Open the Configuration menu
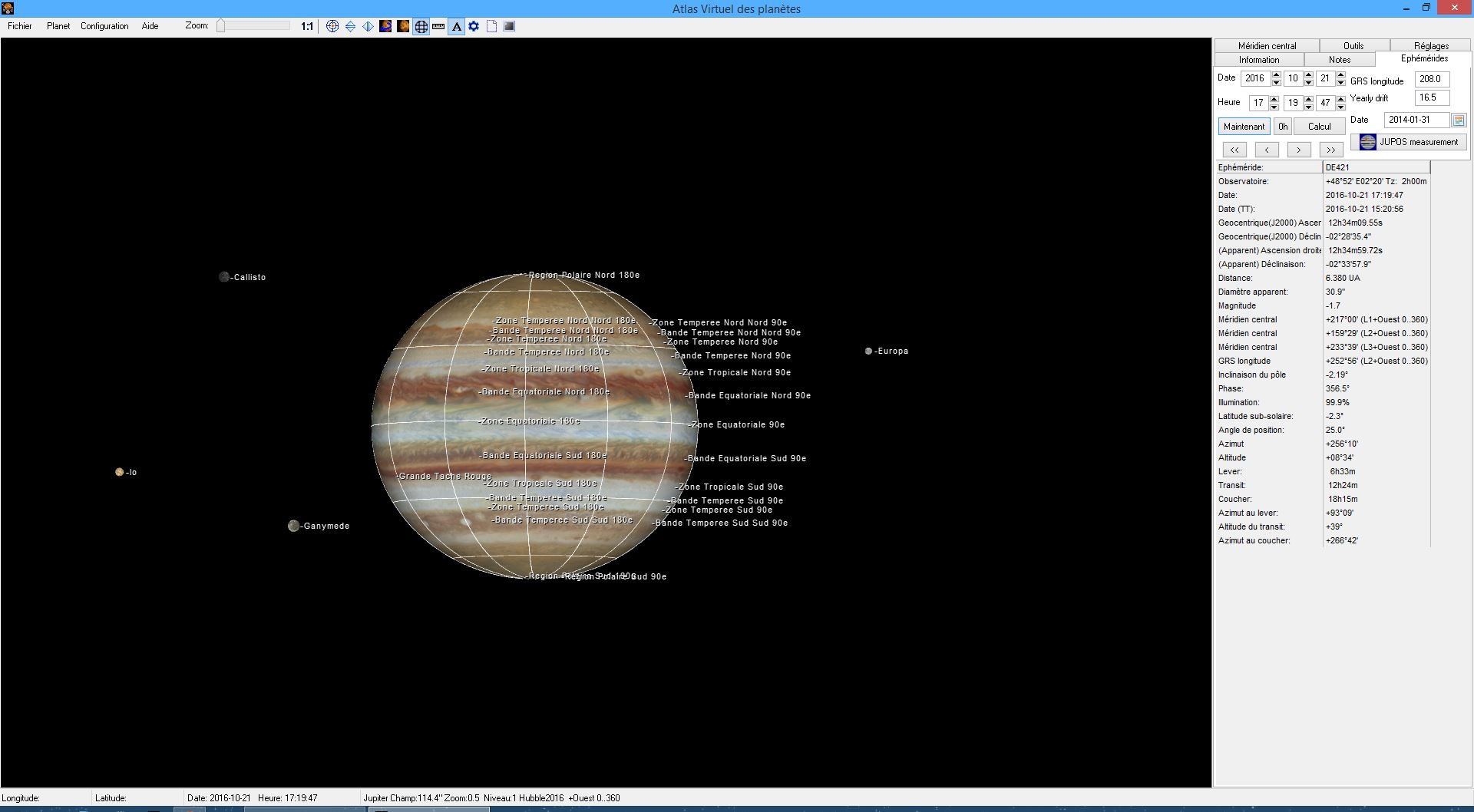Viewport: 1474px width, 812px height. tap(104, 25)
